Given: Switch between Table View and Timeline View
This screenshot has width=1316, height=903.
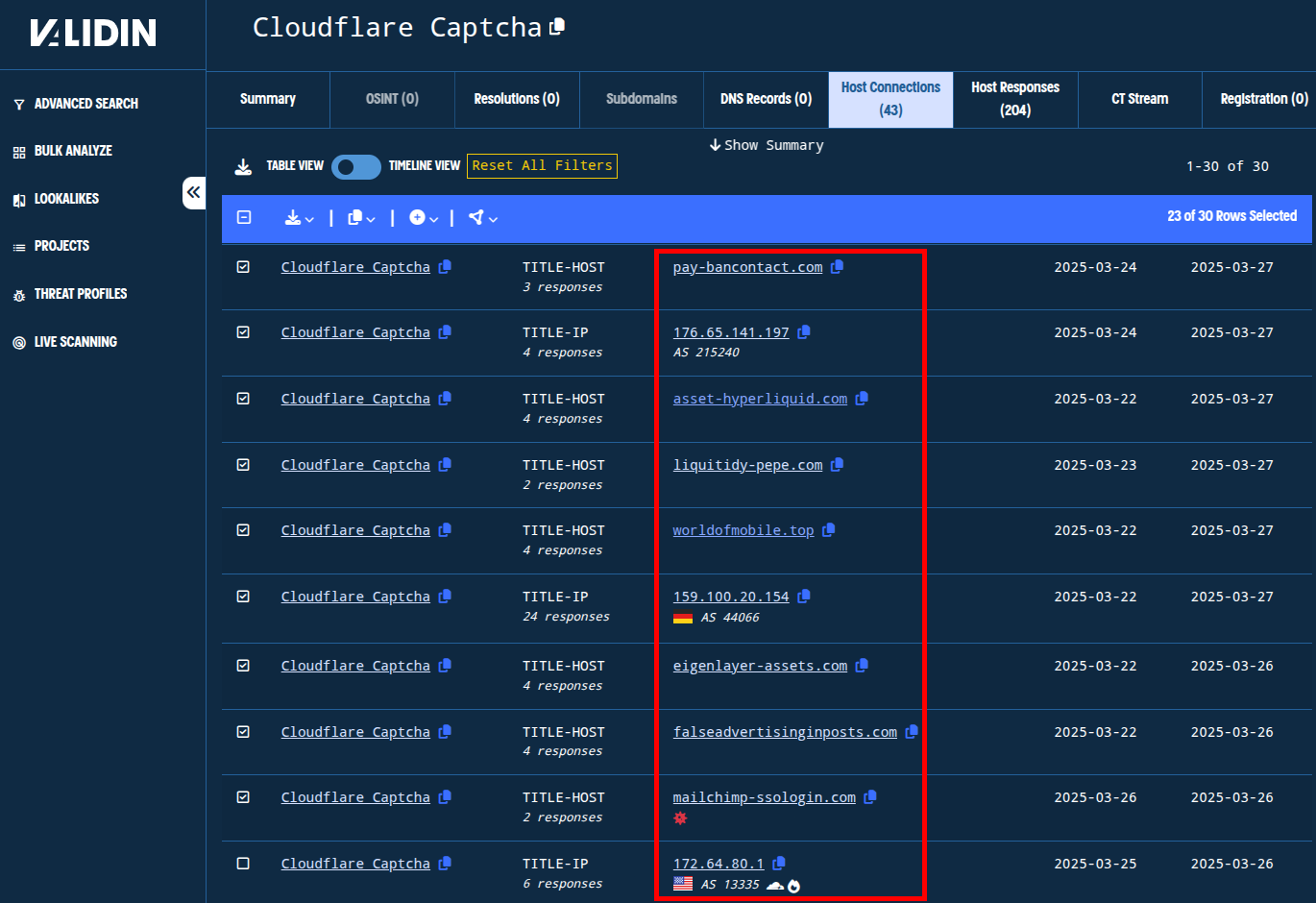Looking at the screenshot, I should [x=356, y=166].
